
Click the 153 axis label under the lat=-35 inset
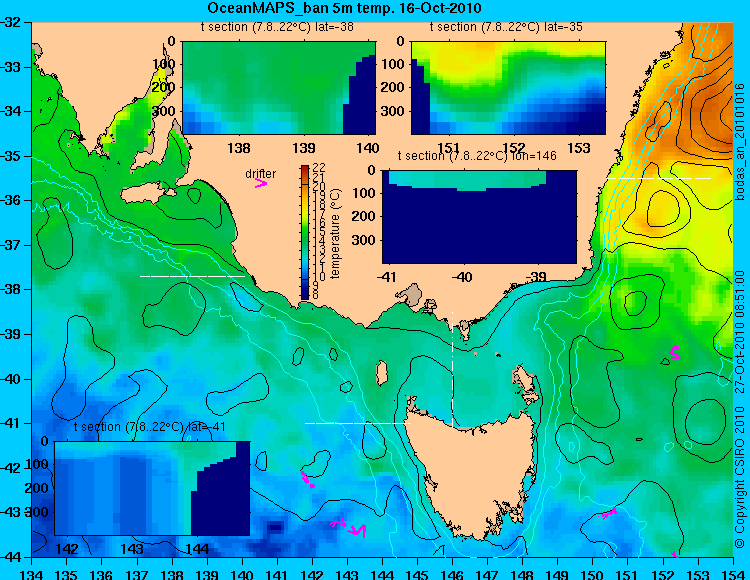point(579,148)
